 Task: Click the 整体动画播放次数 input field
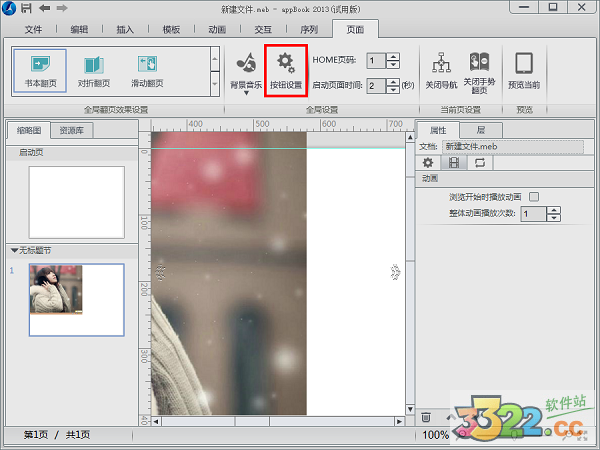point(533,214)
